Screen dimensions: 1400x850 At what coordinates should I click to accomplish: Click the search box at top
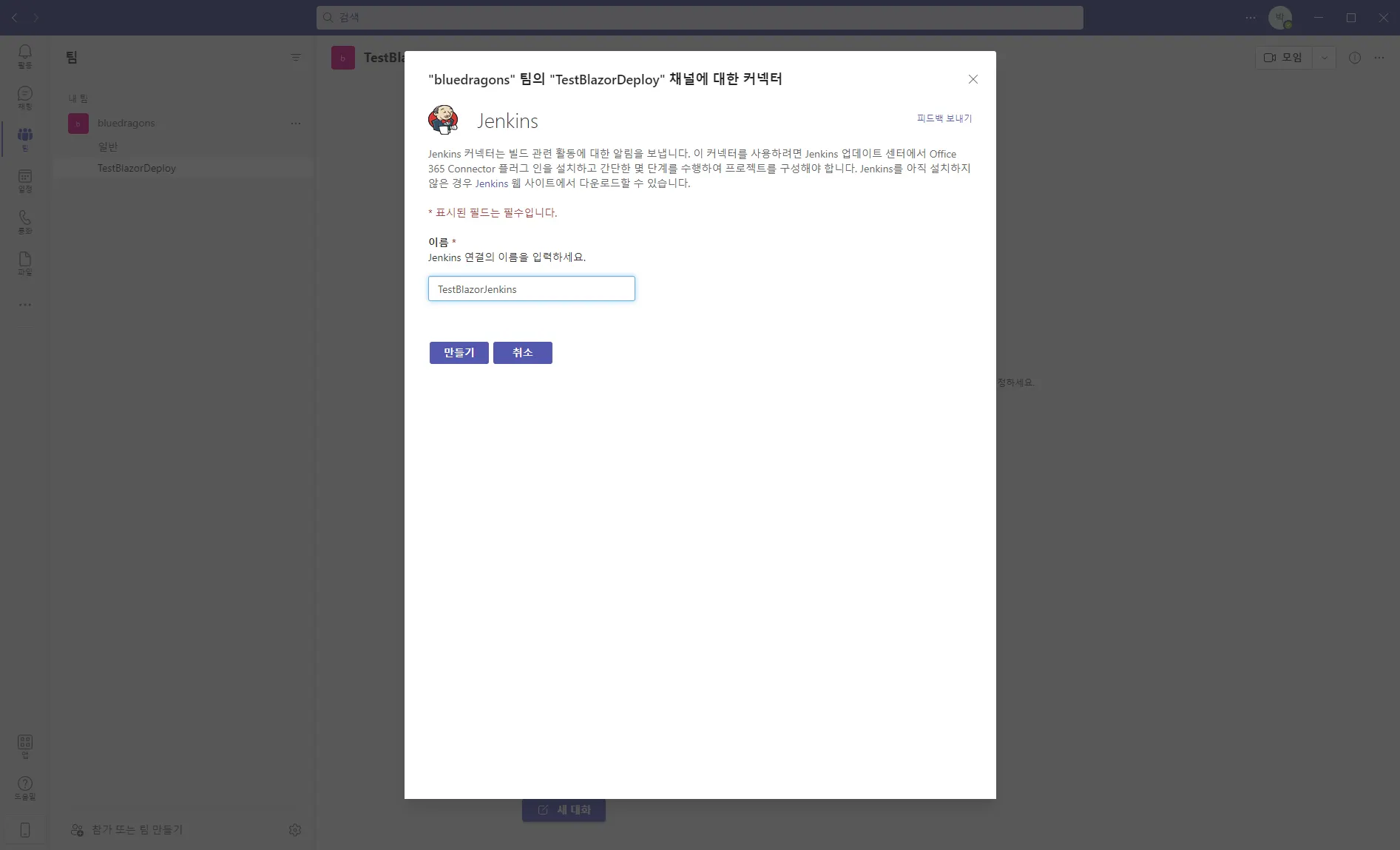[x=700, y=17]
